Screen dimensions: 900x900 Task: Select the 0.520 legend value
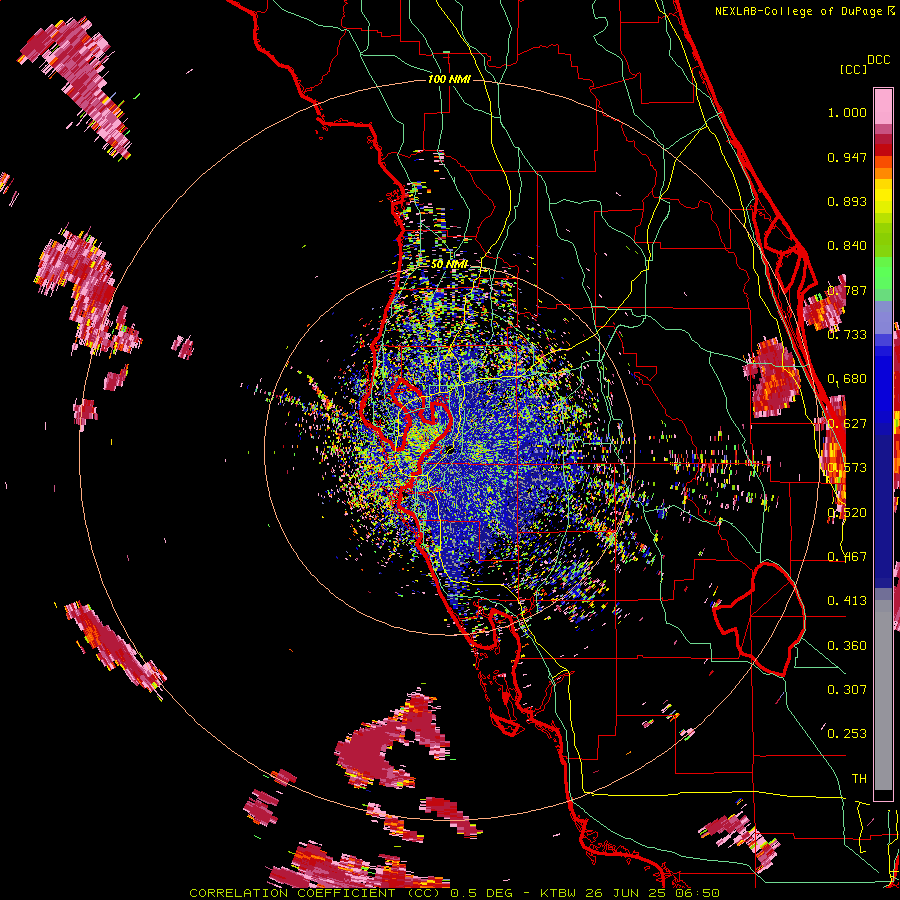coord(847,513)
